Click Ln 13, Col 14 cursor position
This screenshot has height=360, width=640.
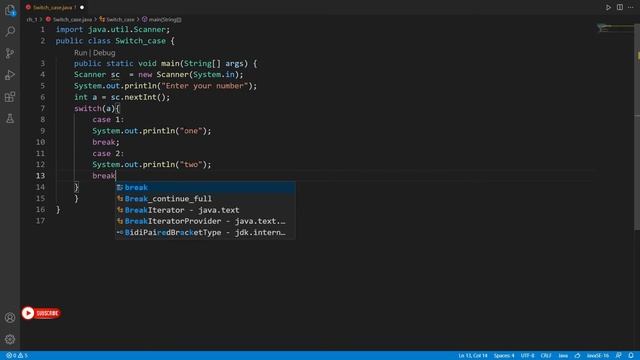(473, 356)
